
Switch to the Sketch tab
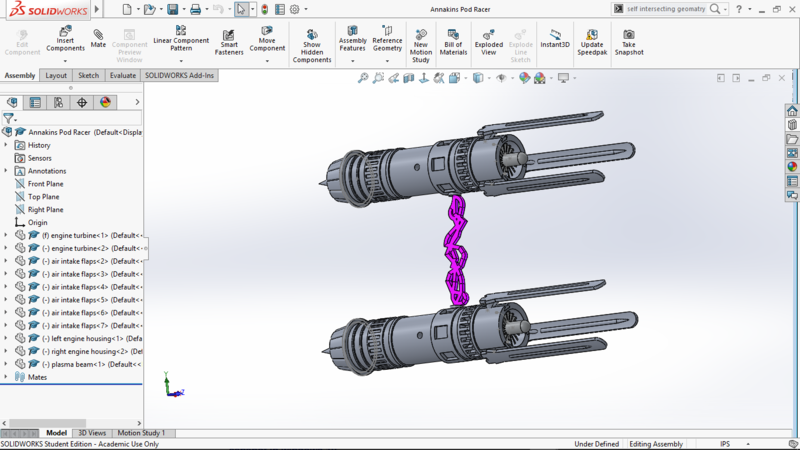tap(88, 76)
